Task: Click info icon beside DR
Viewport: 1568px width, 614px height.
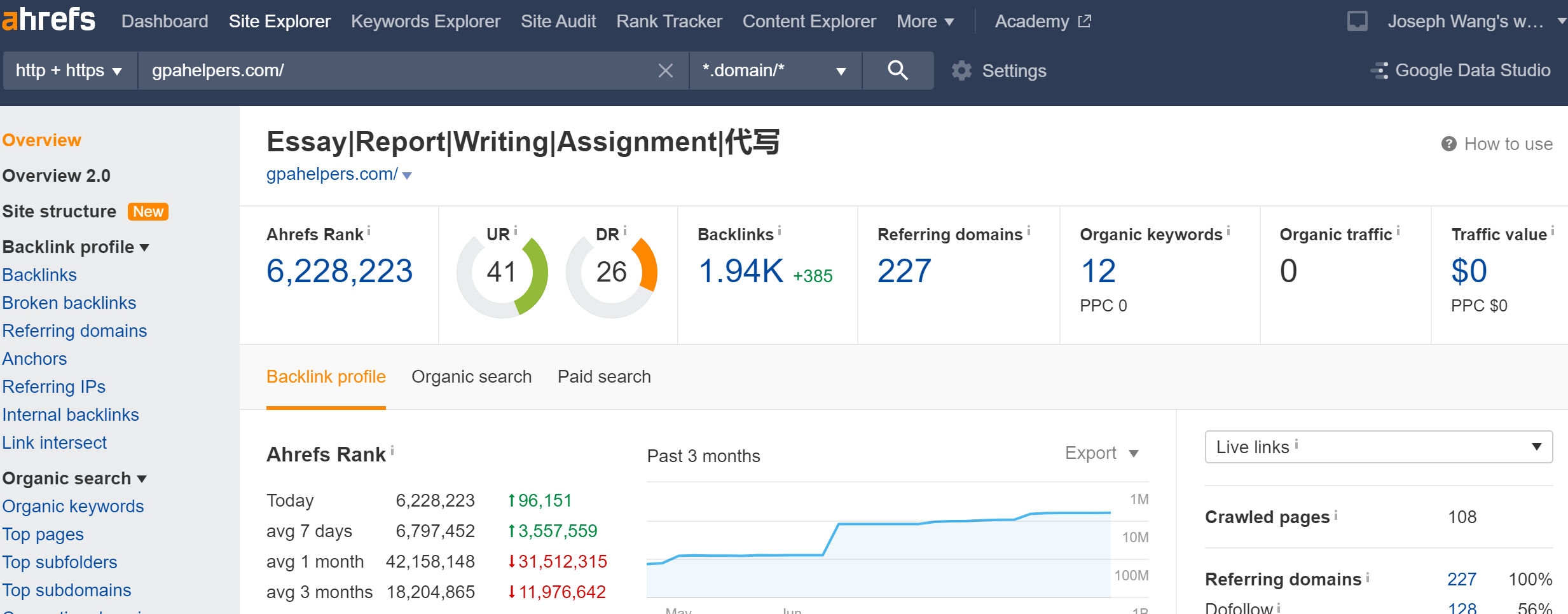Action: coord(625,231)
